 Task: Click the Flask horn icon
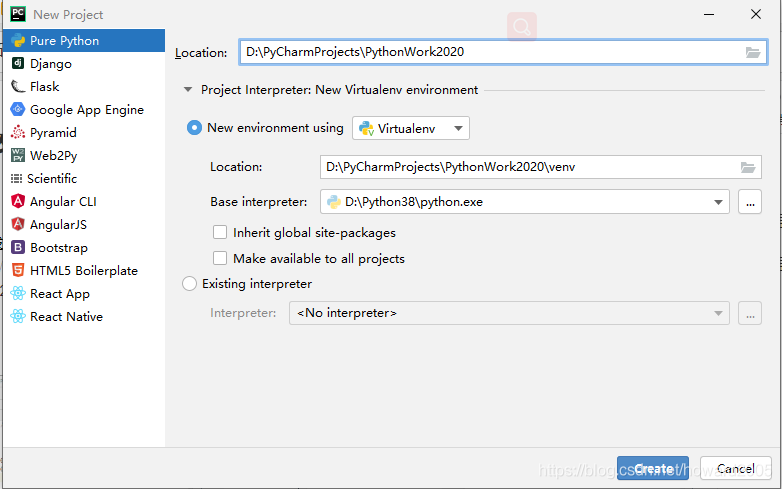click(x=18, y=86)
